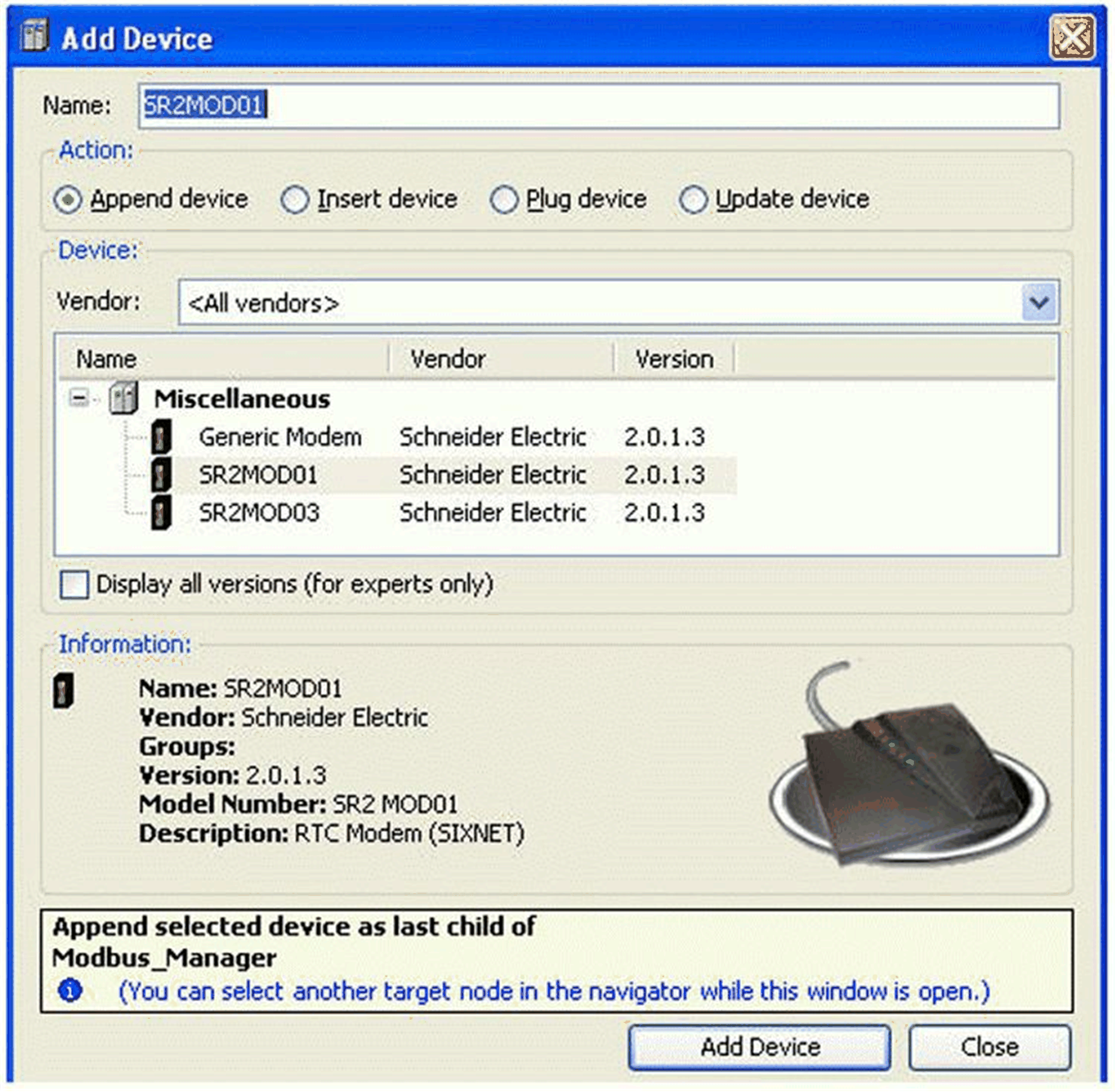
Task: Click the Name text input field
Action: (598, 106)
